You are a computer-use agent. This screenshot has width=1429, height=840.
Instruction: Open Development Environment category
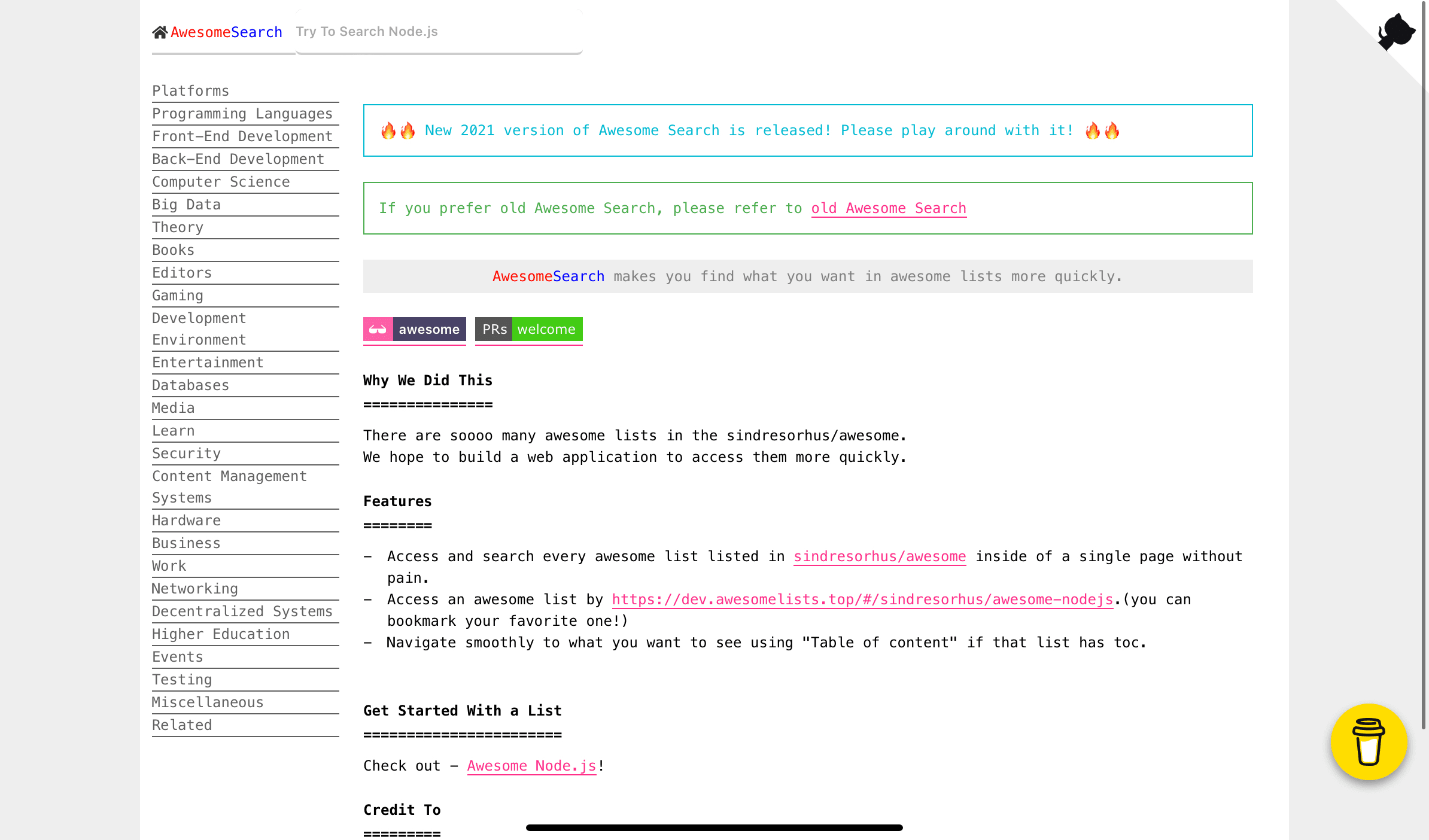tap(245, 329)
